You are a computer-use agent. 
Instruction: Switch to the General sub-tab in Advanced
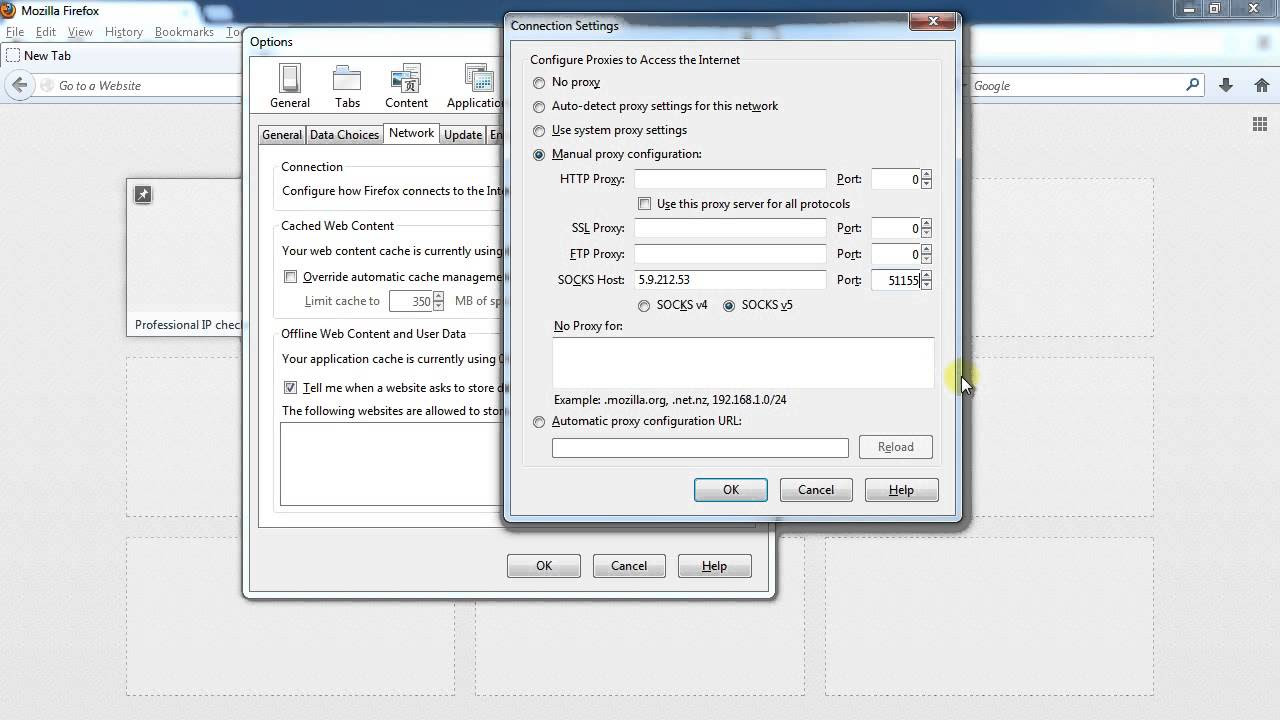(281, 135)
